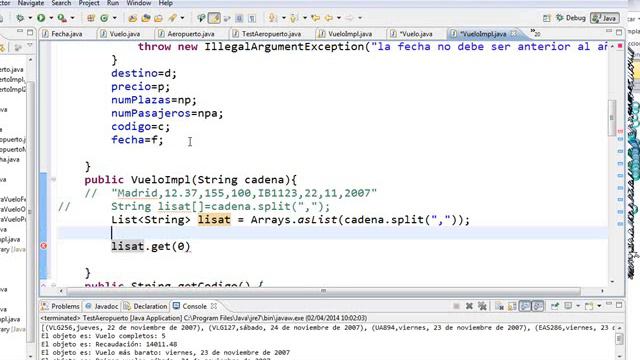Click the Previous Annotation icon
The image size is (640, 360).
coord(293,18)
